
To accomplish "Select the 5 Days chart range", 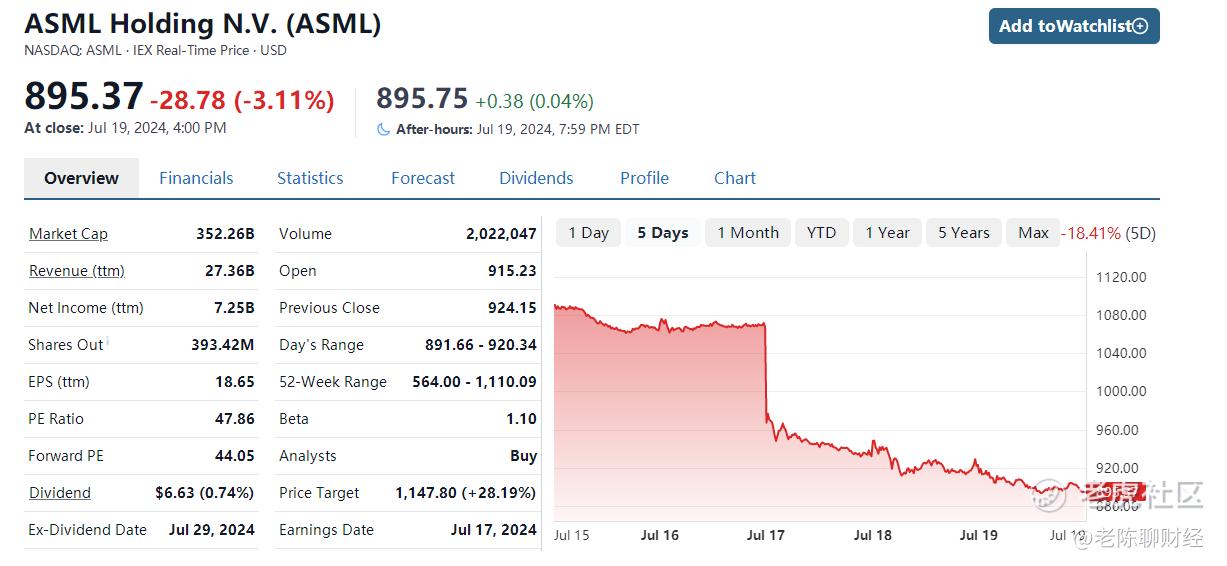I will (663, 233).
